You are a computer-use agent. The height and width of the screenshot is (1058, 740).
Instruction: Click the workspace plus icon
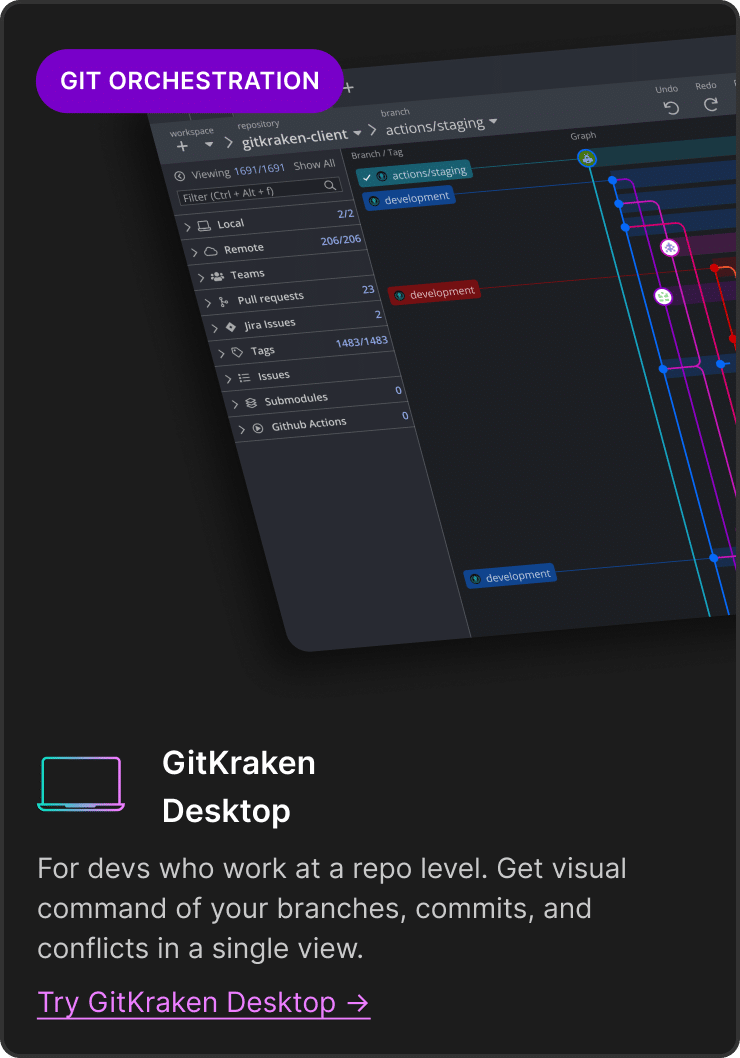(x=182, y=146)
